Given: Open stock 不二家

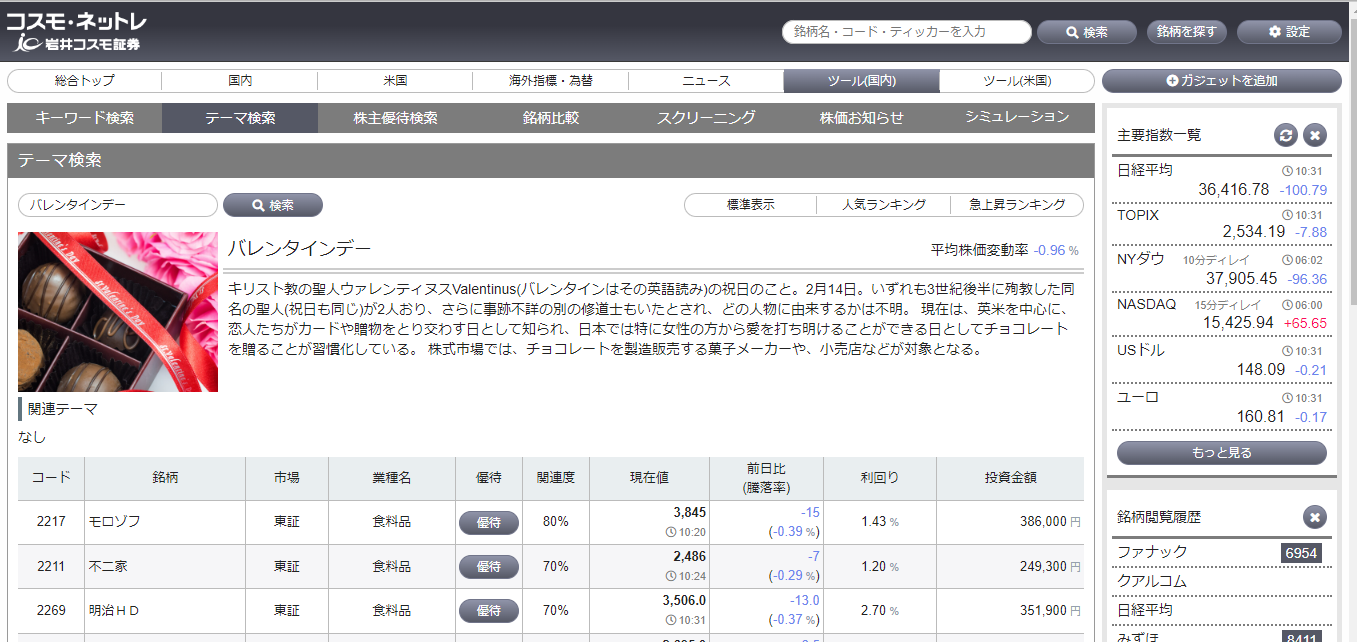Looking at the screenshot, I should coord(108,567).
